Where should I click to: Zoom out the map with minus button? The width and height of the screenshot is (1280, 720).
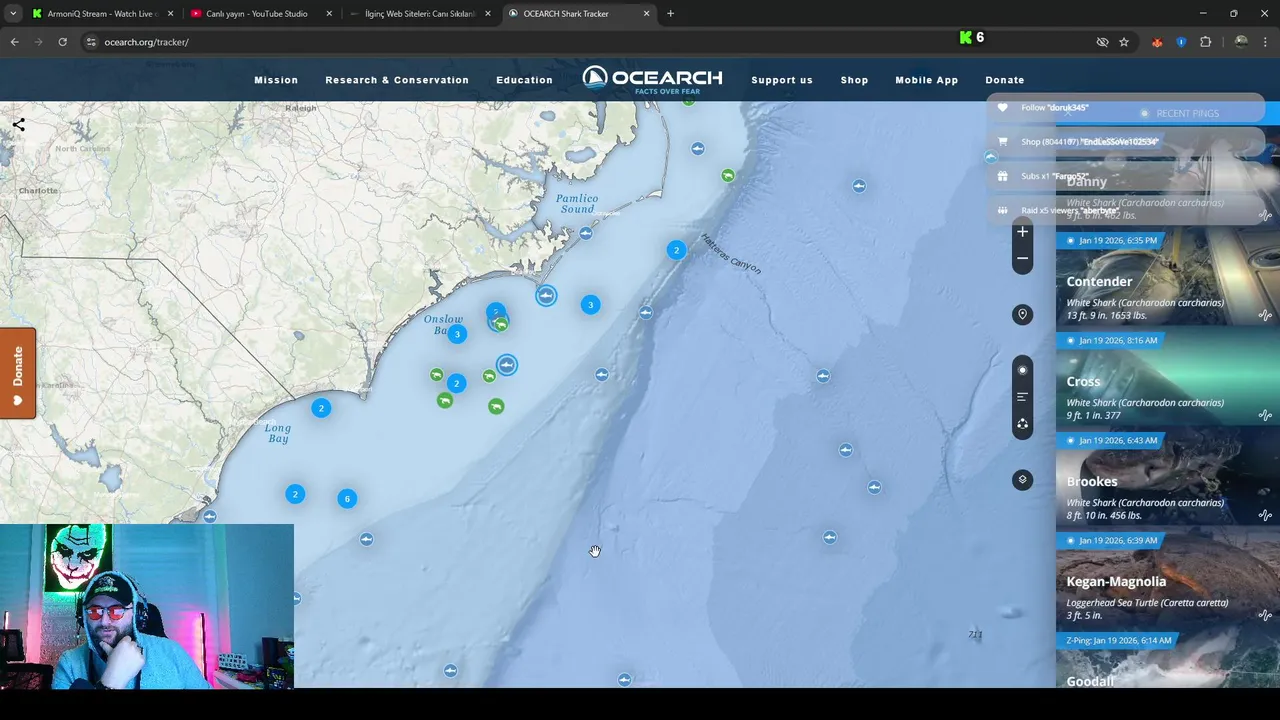[x=1022, y=259]
